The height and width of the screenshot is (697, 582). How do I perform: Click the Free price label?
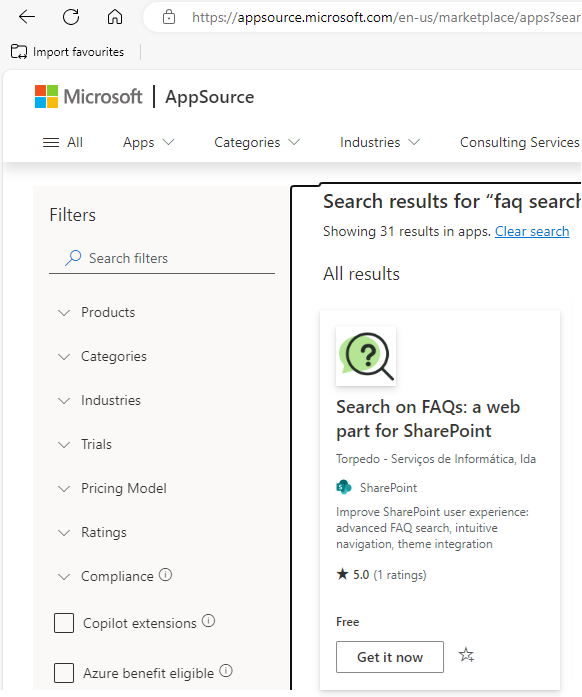(347, 622)
